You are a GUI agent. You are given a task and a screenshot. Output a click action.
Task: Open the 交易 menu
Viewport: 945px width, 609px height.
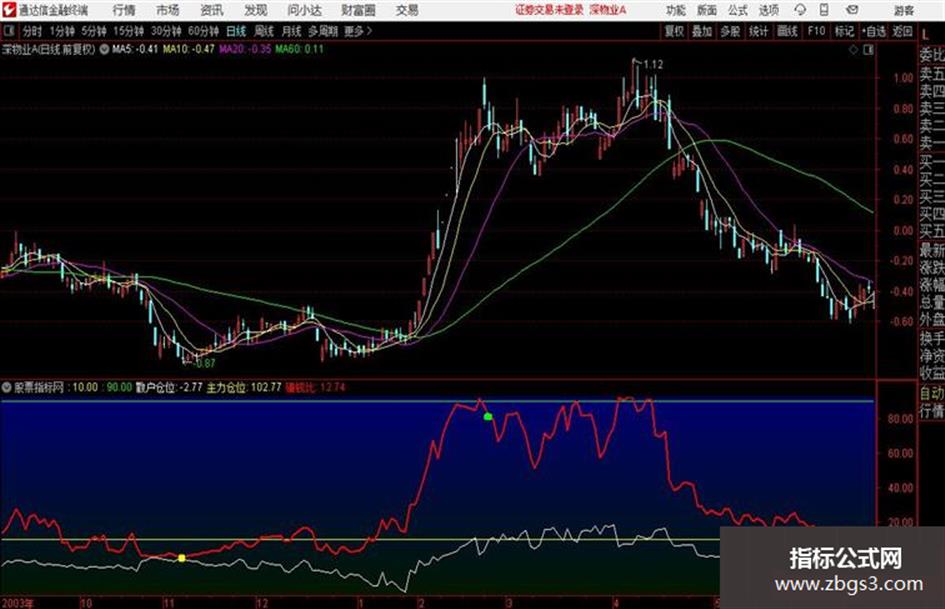point(407,10)
